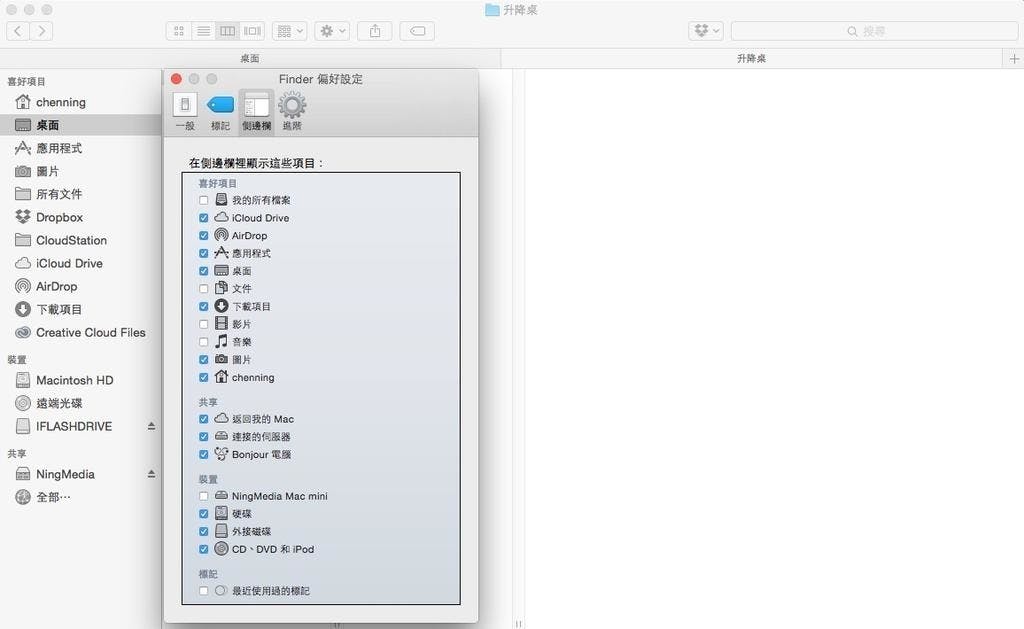Screen dimensions: 1024x629
Task: Switch to icon view in toolbar
Action: coord(179,31)
